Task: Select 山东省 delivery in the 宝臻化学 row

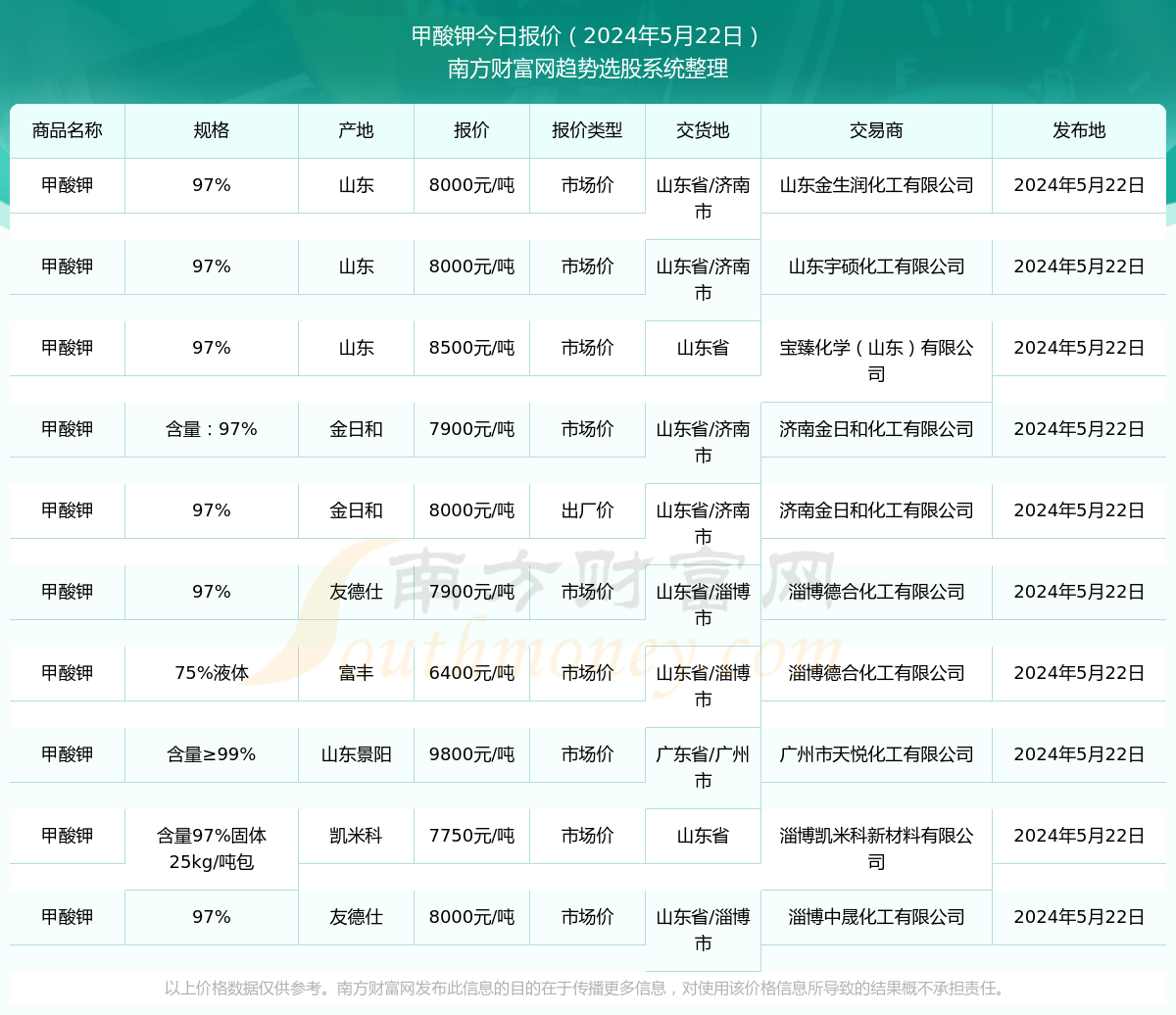Action: tap(703, 348)
